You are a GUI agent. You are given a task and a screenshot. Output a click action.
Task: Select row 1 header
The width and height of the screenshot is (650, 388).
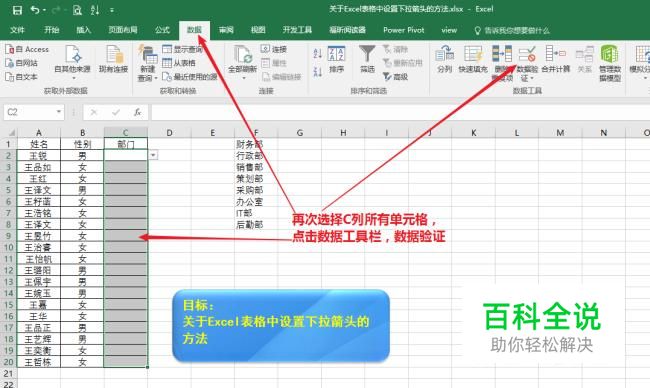click(x=8, y=144)
